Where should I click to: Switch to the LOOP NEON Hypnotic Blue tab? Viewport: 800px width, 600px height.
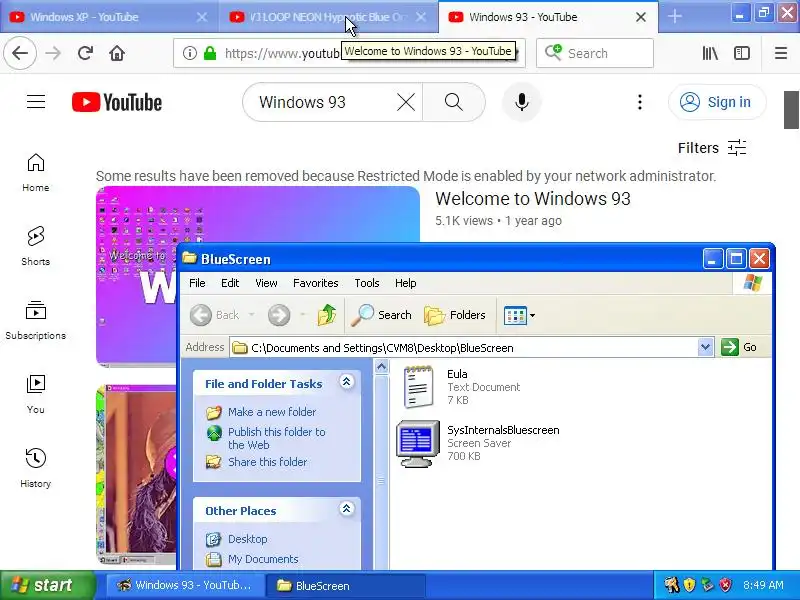pyautogui.click(x=327, y=17)
